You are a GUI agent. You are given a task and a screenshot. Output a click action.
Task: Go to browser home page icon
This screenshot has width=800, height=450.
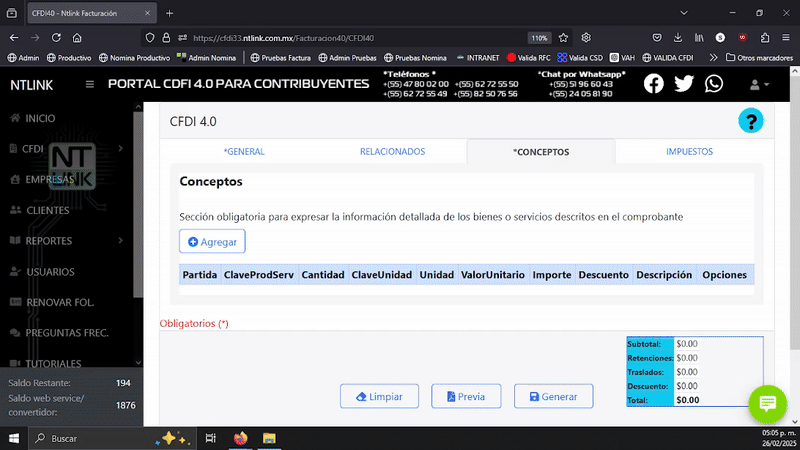[77, 38]
